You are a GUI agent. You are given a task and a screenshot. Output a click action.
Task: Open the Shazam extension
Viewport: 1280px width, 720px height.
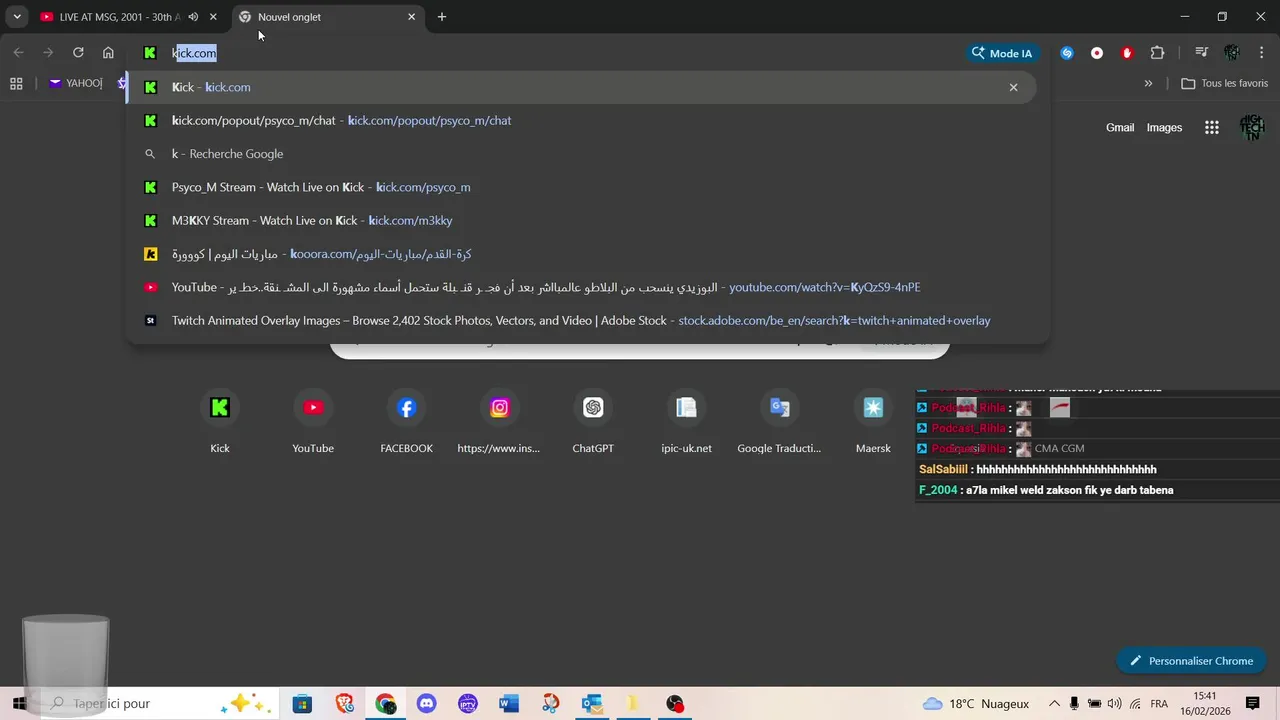pos(1067,53)
